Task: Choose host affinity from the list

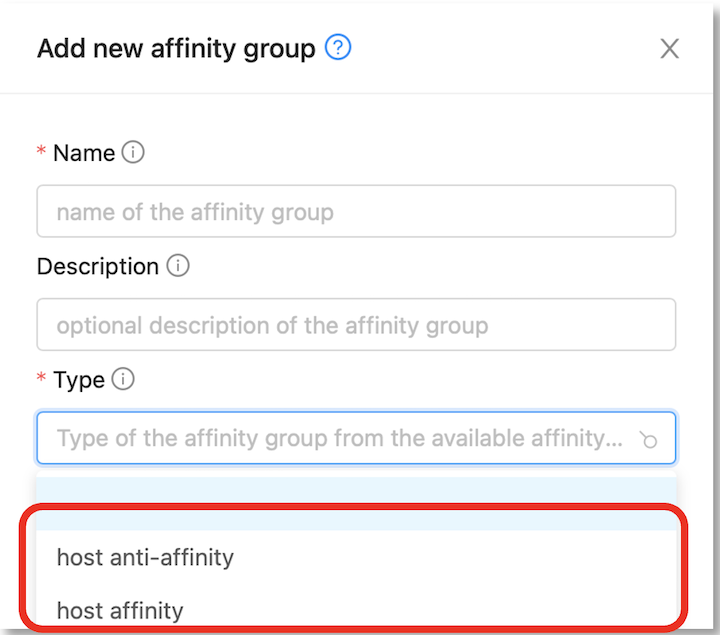Action: pyautogui.click(x=356, y=610)
